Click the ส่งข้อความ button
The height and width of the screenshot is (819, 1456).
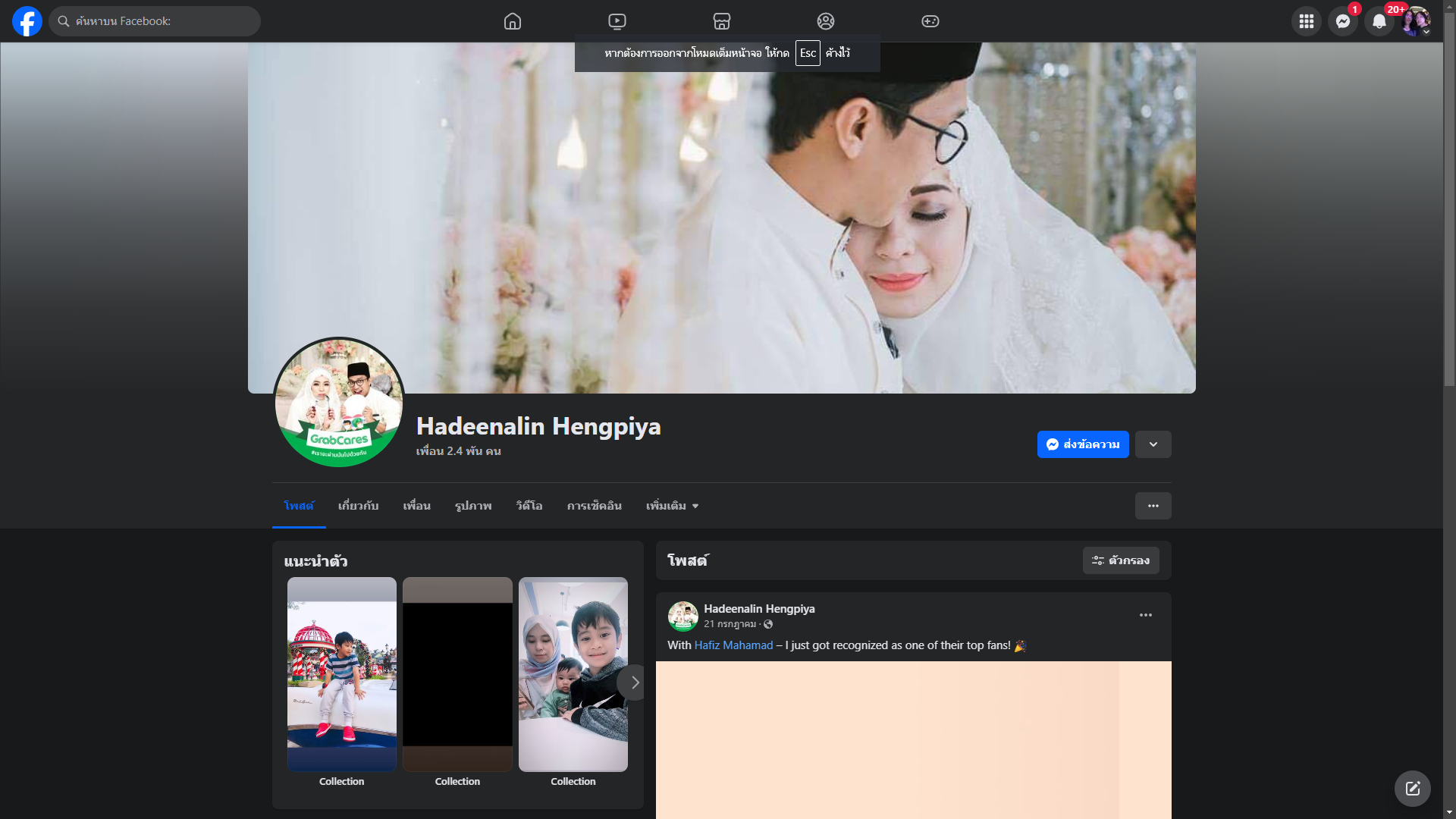coord(1082,444)
